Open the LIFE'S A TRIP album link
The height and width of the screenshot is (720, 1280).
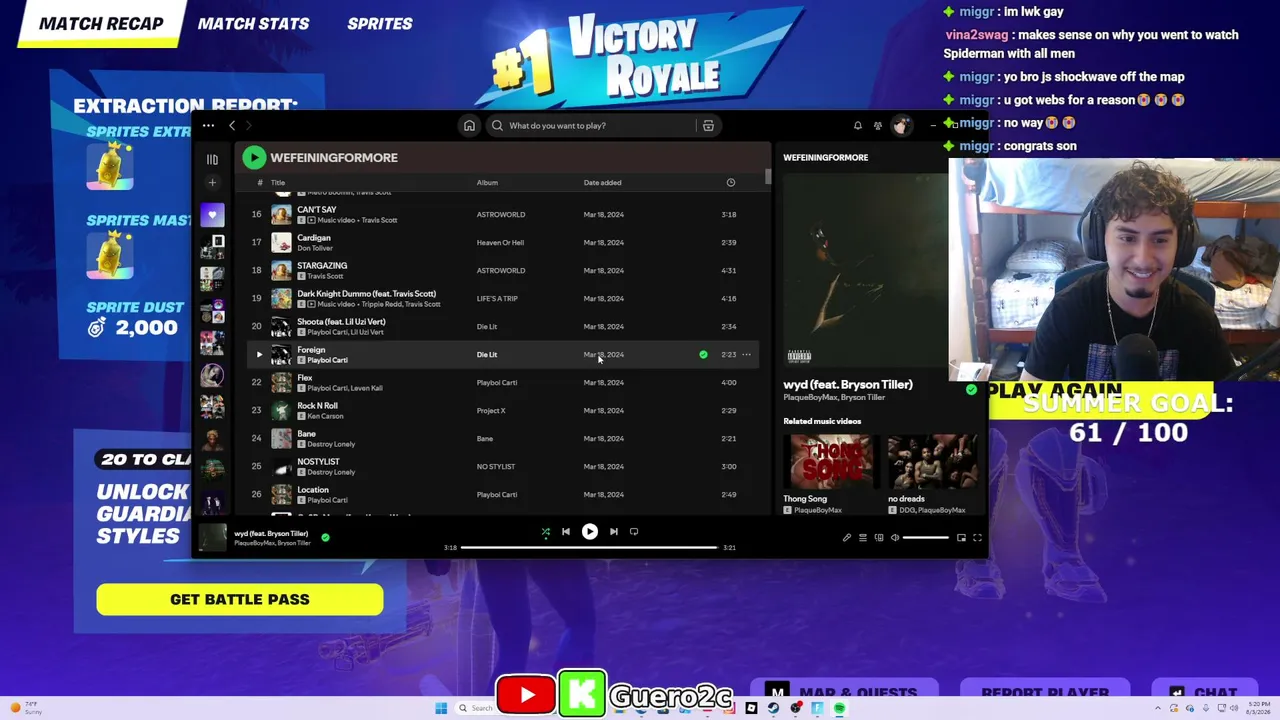(x=497, y=298)
